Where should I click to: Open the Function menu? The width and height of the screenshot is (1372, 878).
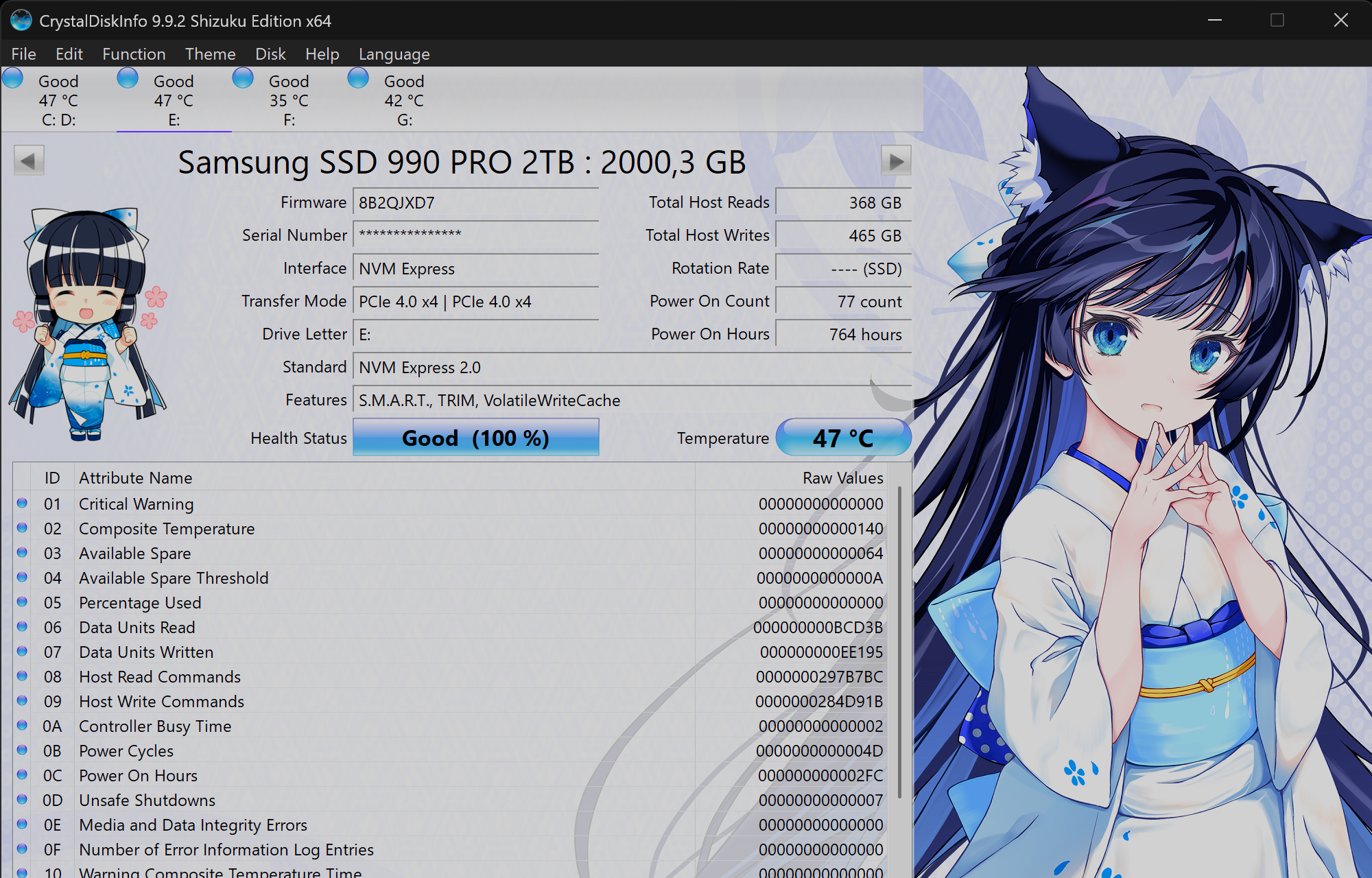pos(134,54)
